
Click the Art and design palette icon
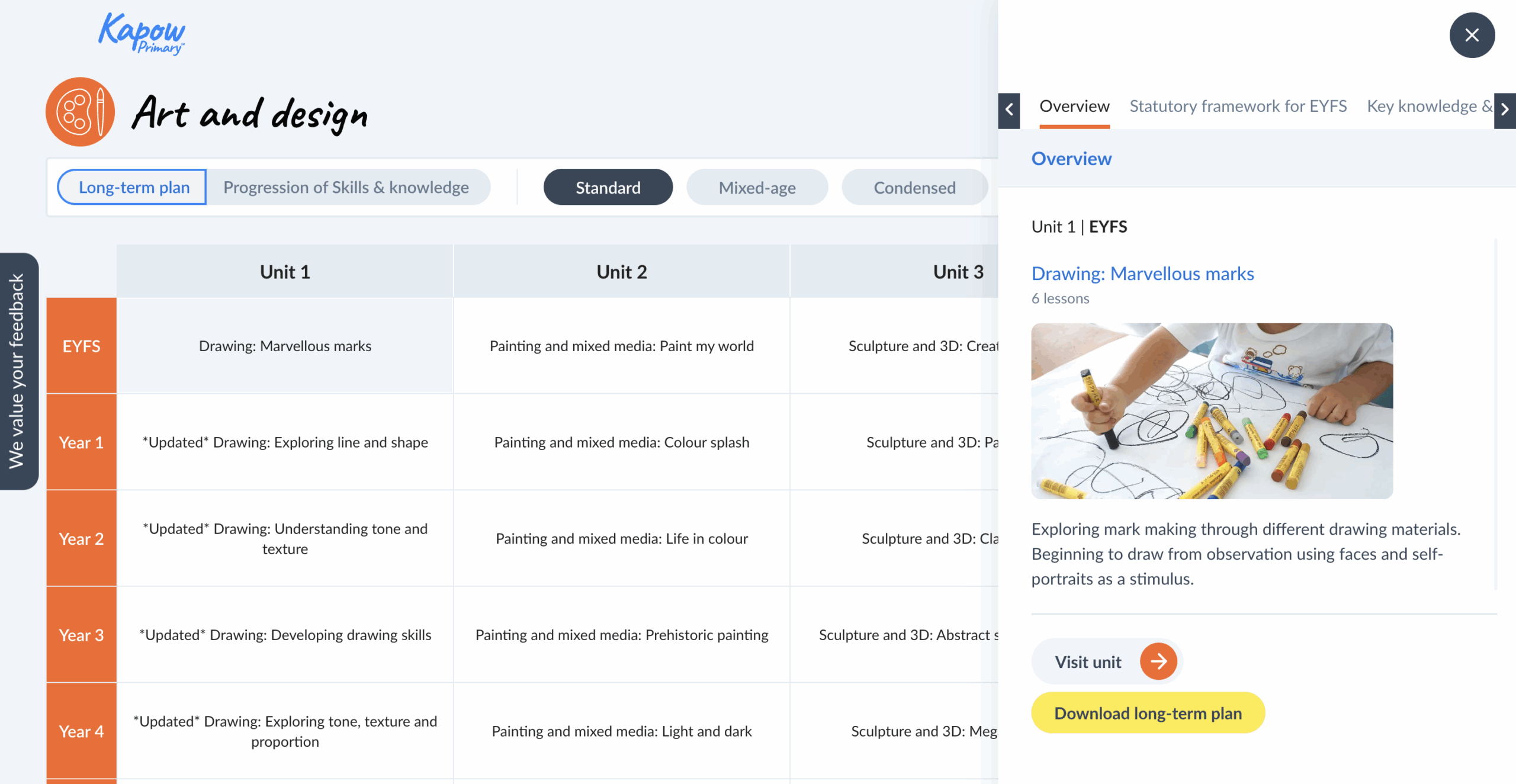tap(80, 111)
